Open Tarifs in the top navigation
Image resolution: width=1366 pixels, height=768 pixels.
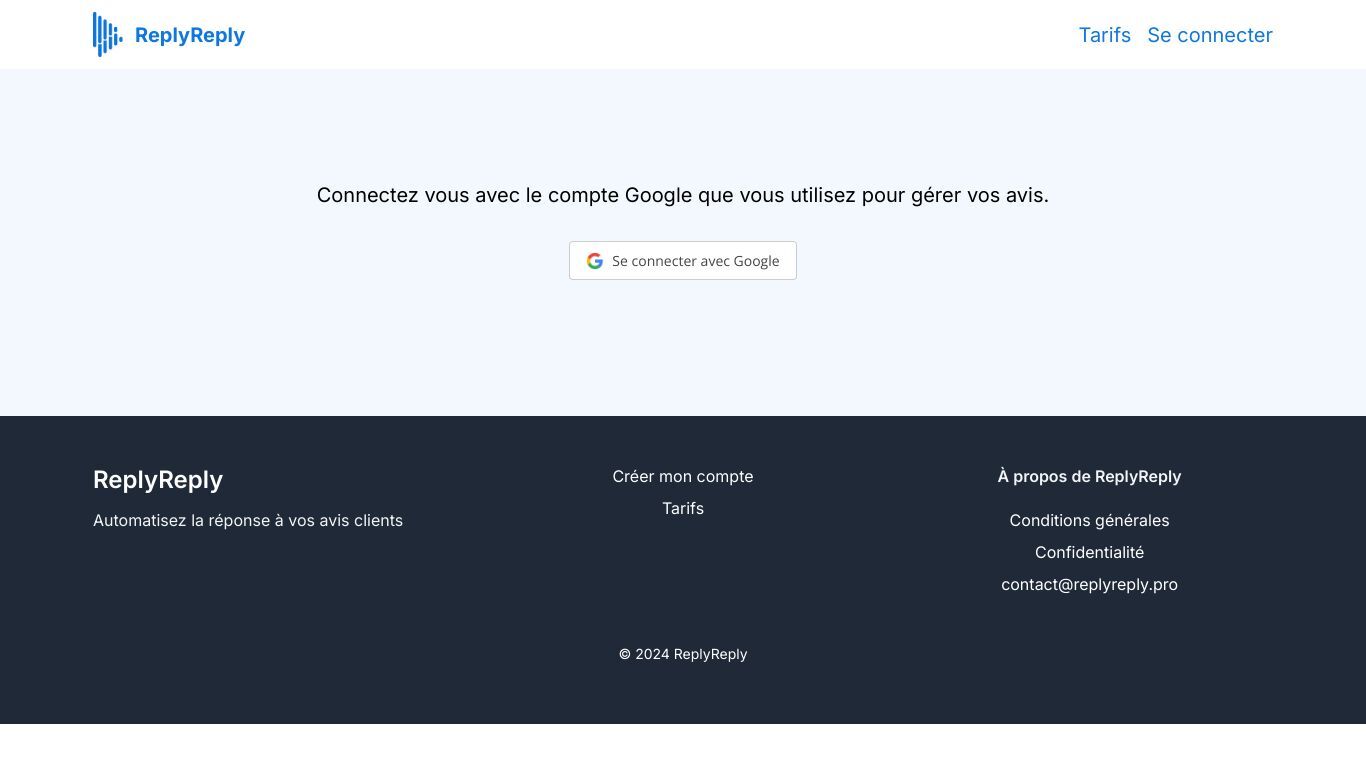click(x=1104, y=35)
